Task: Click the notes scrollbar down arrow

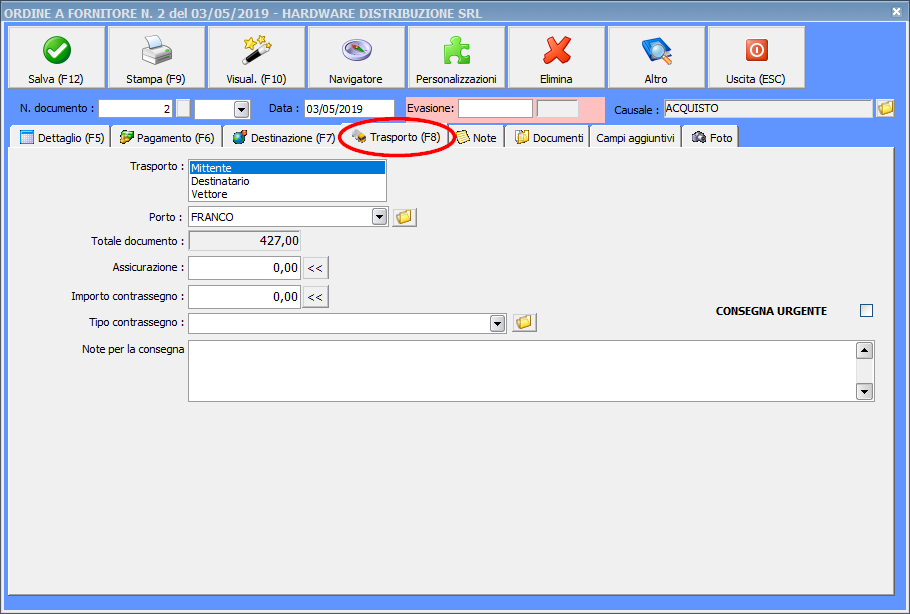Action: click(x=864, y=391)
